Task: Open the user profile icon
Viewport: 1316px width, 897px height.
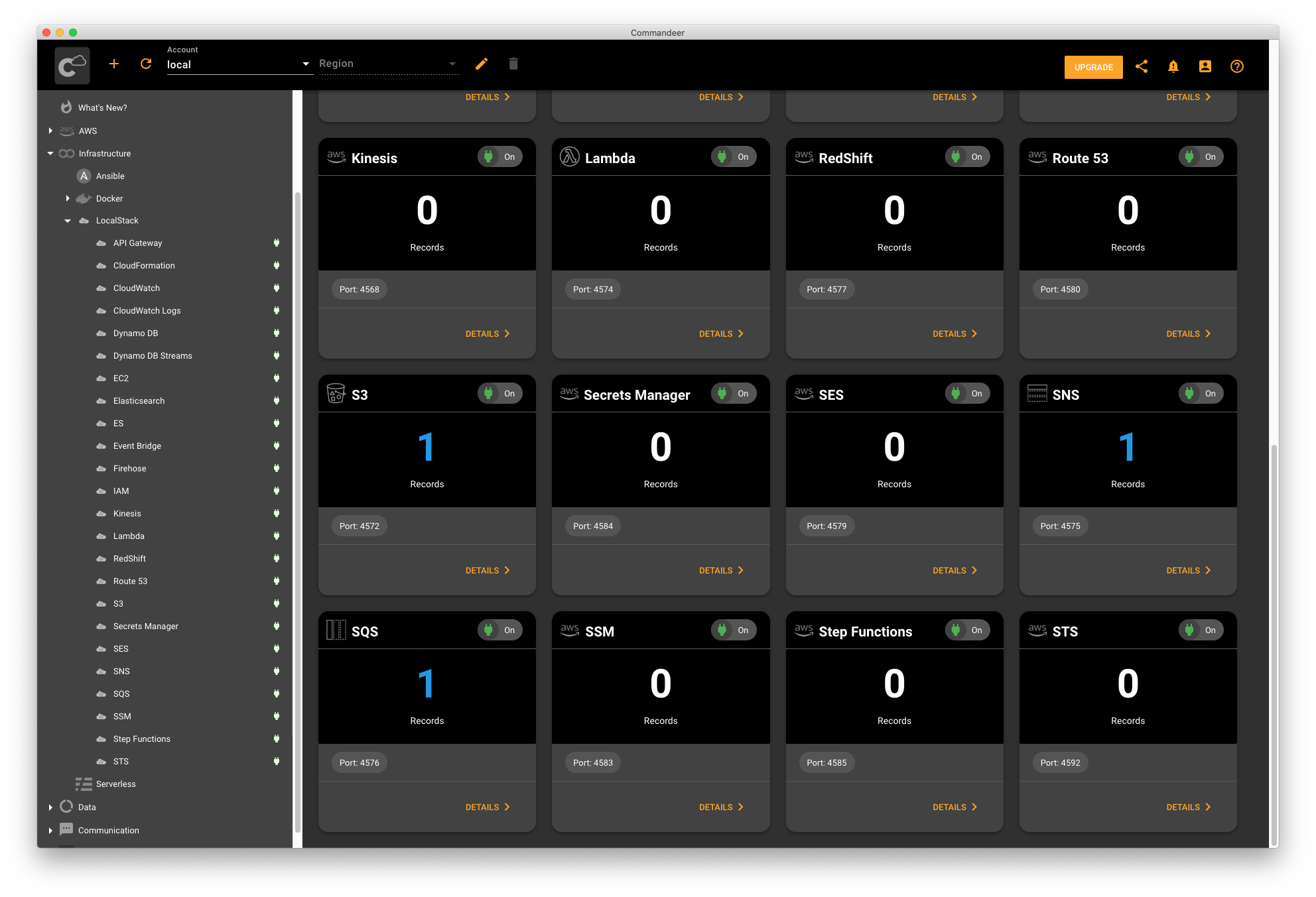Action: pyautogui.click(x=1205, y=66)
